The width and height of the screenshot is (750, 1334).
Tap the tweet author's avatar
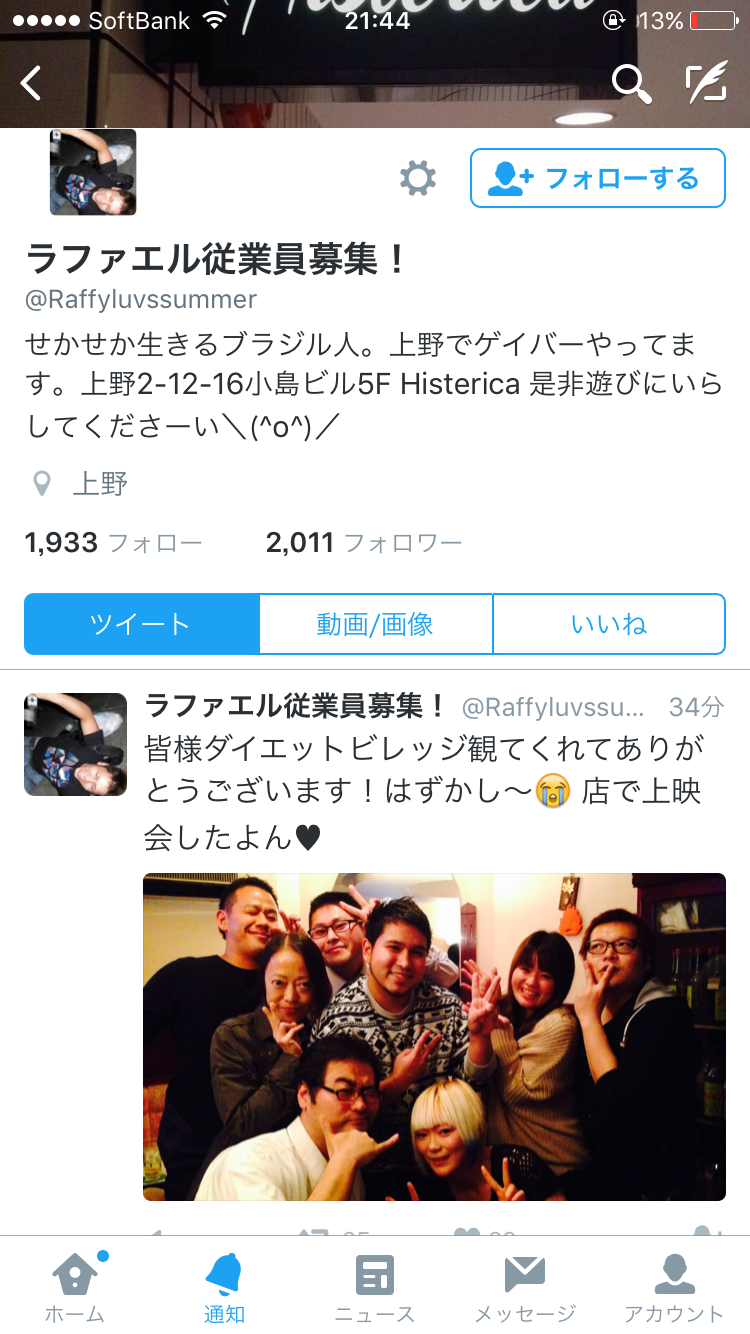pyautogui.click(x=76, y=744)
